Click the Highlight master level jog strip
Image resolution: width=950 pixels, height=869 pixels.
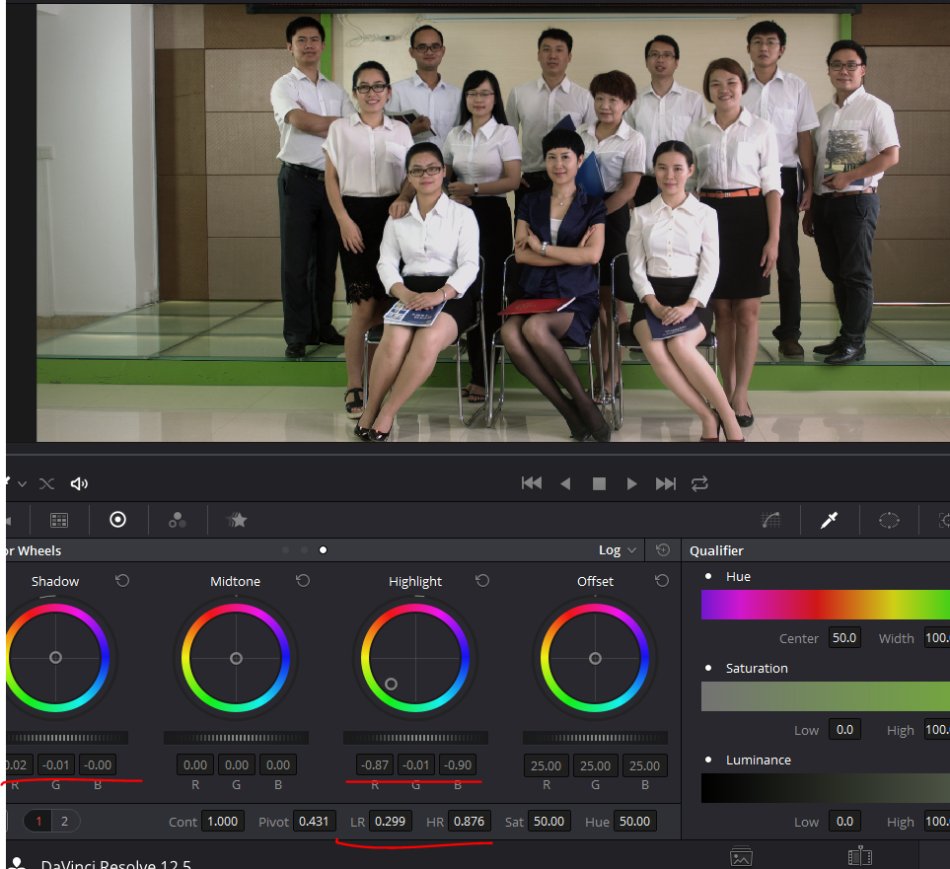(x=416, y=737)
